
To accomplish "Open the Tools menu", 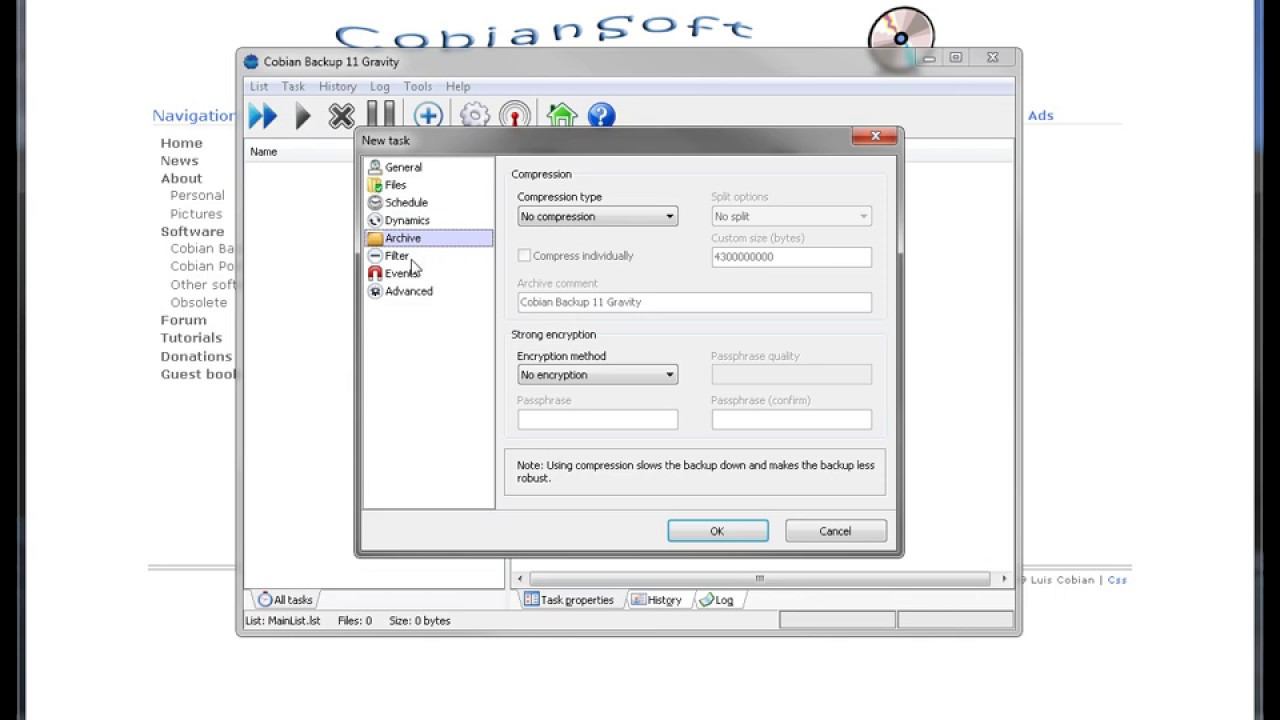I will click(x=418, y=86).
